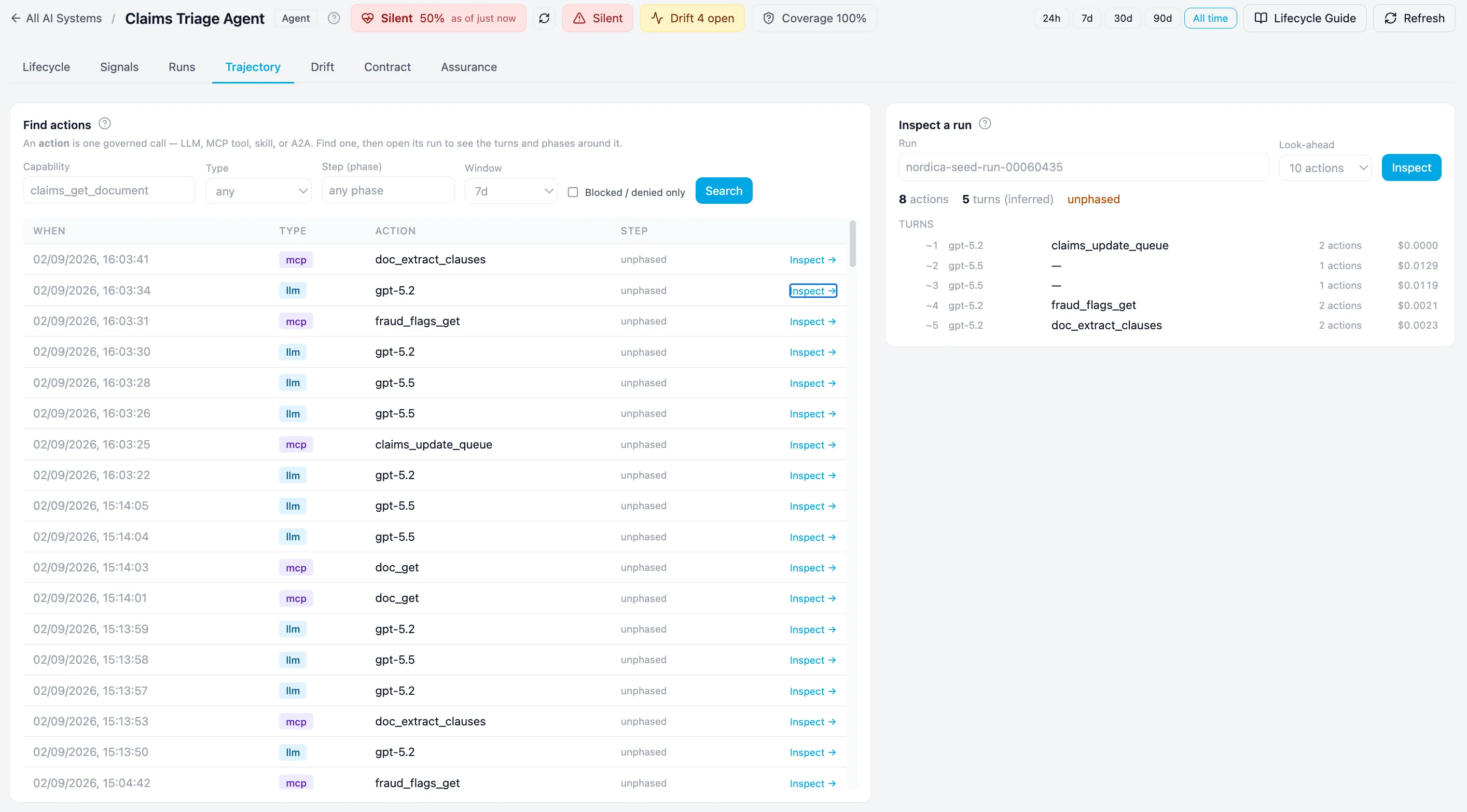Image resolution: width=1467 pixels, height=812 pixels.
Task: Click the Step (phase) input field
Action: pos(388,190)
